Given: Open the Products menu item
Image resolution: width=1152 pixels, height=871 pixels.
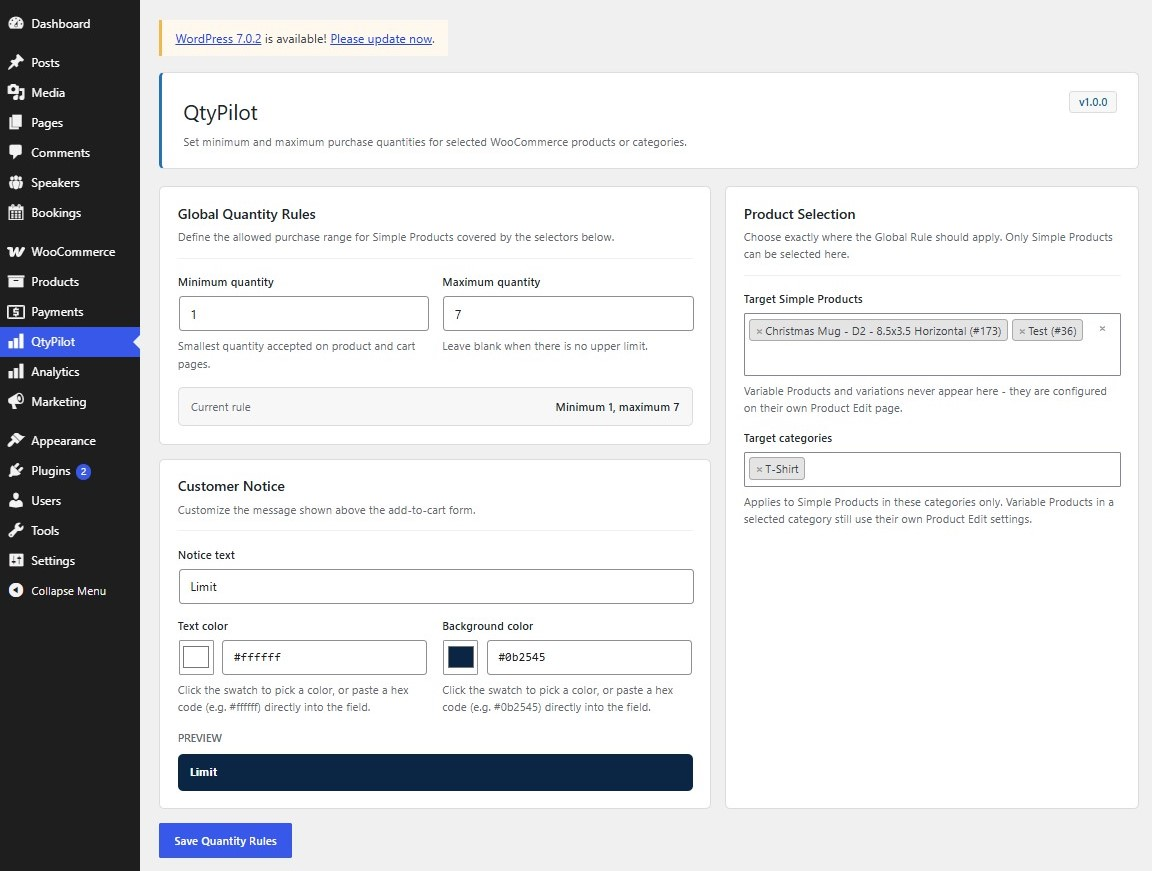Looking at the screenshot, I should [x=70, y=282].
